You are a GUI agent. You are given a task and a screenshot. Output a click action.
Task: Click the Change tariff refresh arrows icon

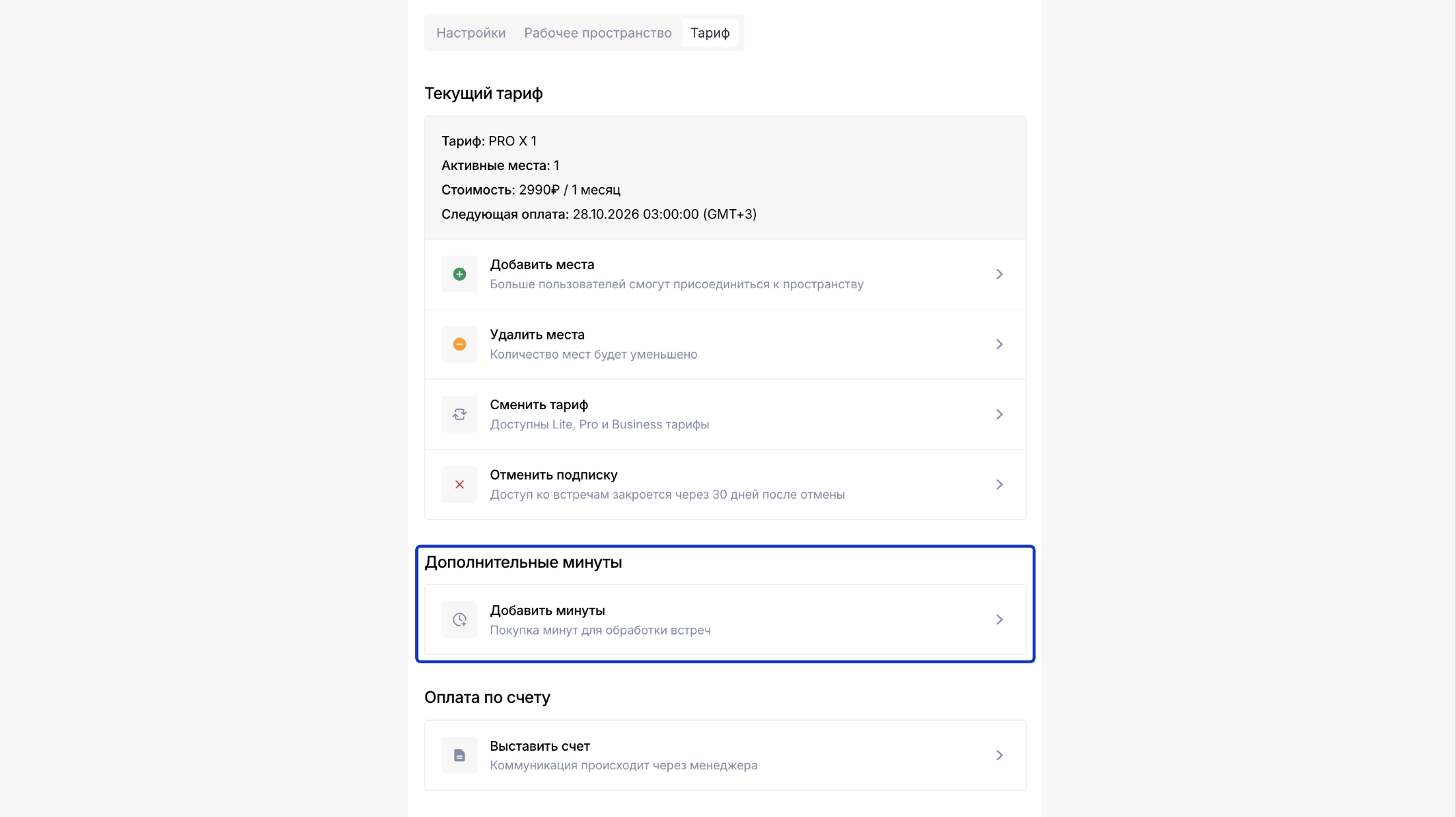(459, 415)
